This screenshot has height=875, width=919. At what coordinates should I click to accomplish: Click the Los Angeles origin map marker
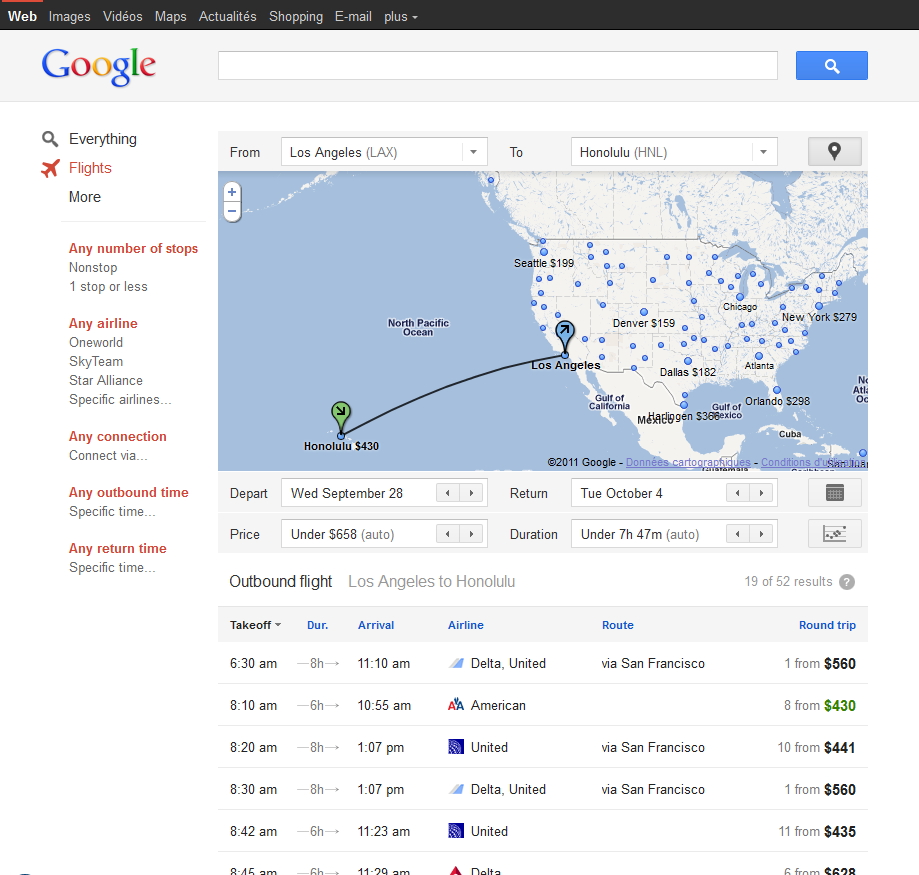click(564, 336)
